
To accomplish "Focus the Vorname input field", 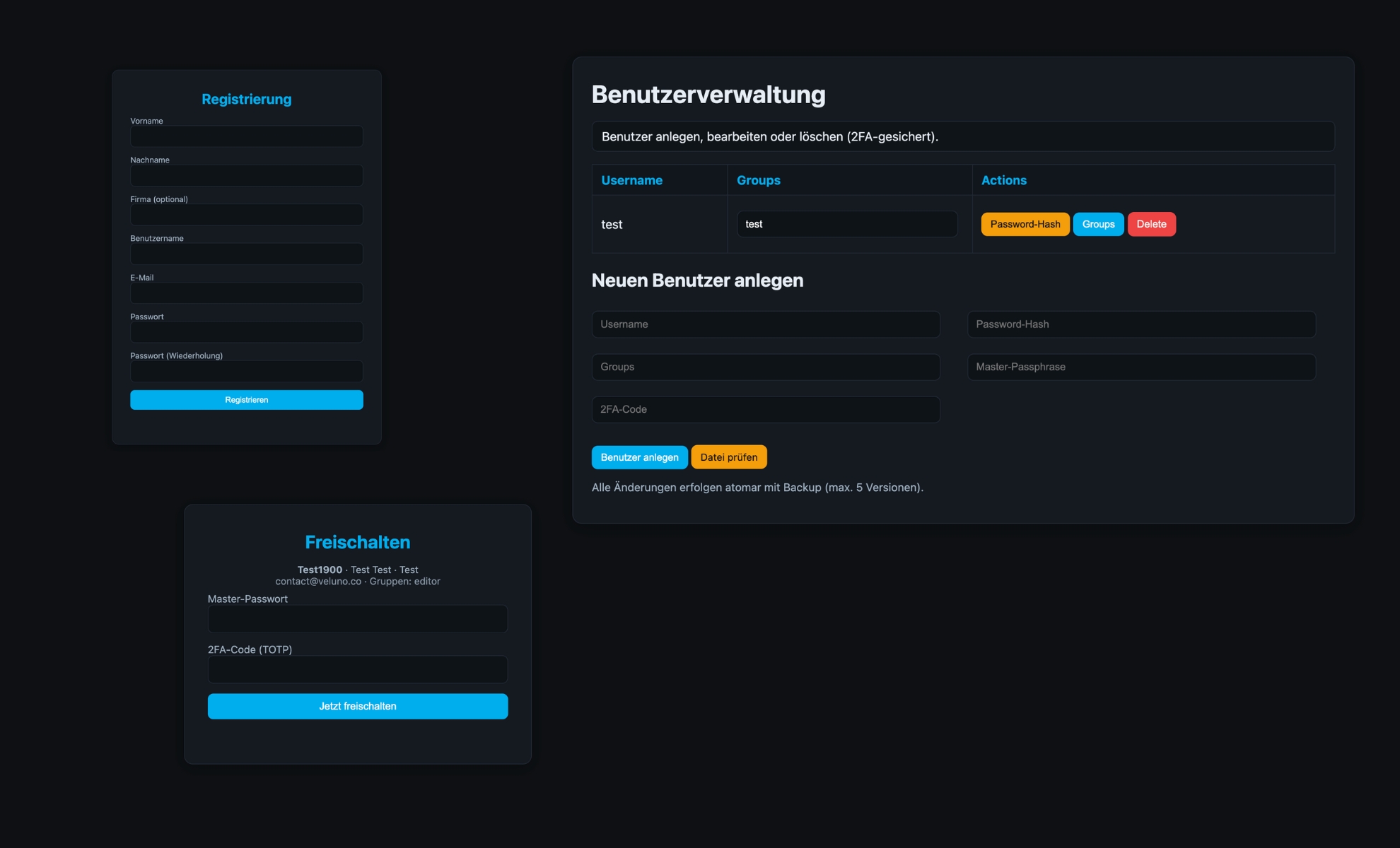I will click(x=246, y=136).
